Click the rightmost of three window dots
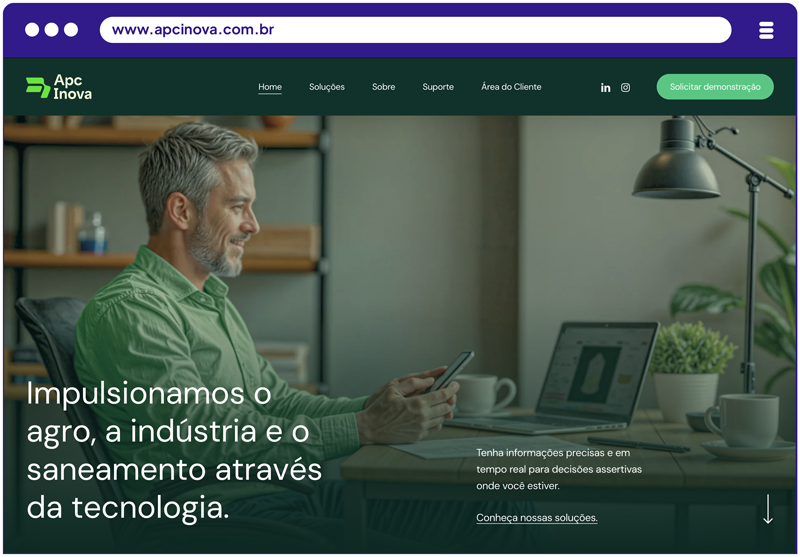800x557 pixels. pos(71,30)
